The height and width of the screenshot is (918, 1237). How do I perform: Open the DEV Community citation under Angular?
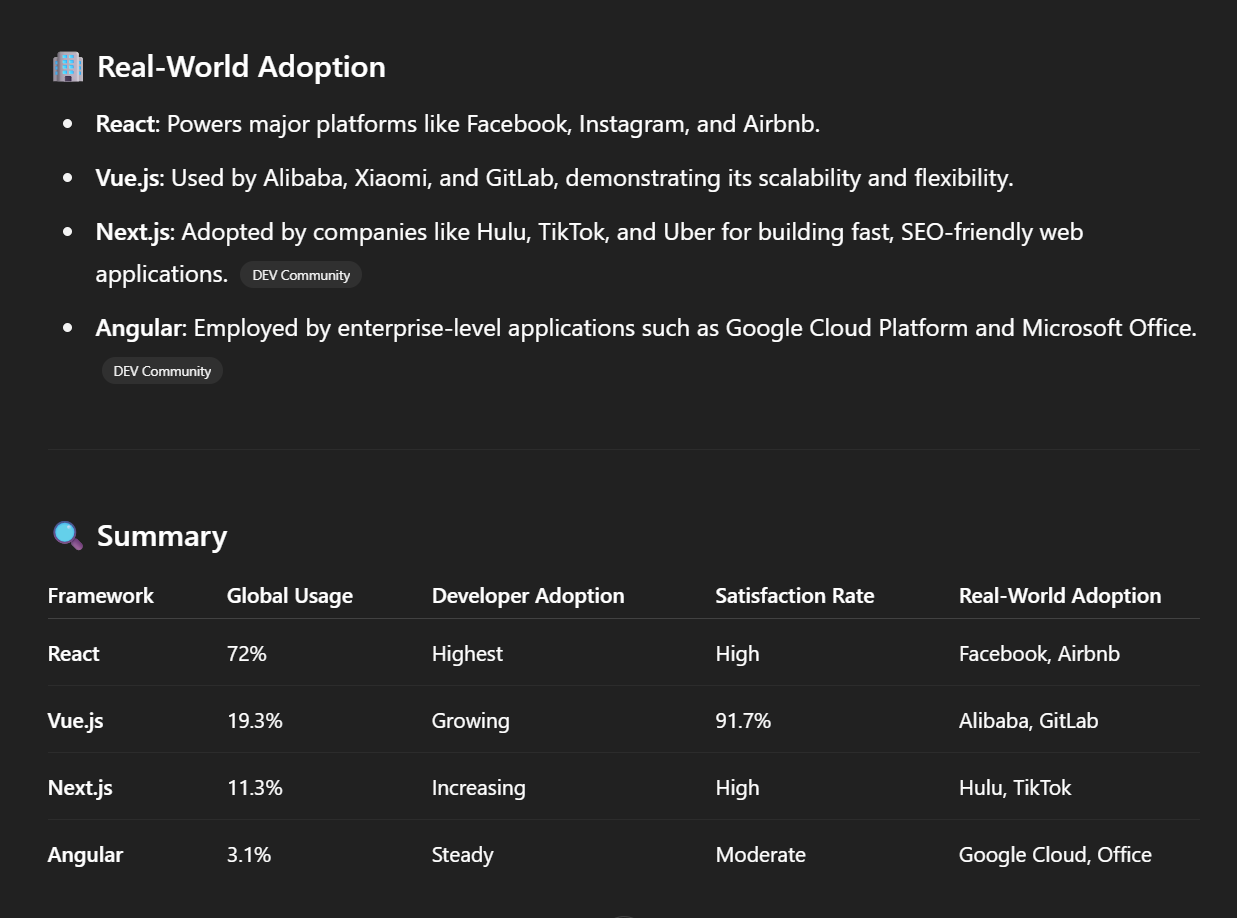(162, 371)
